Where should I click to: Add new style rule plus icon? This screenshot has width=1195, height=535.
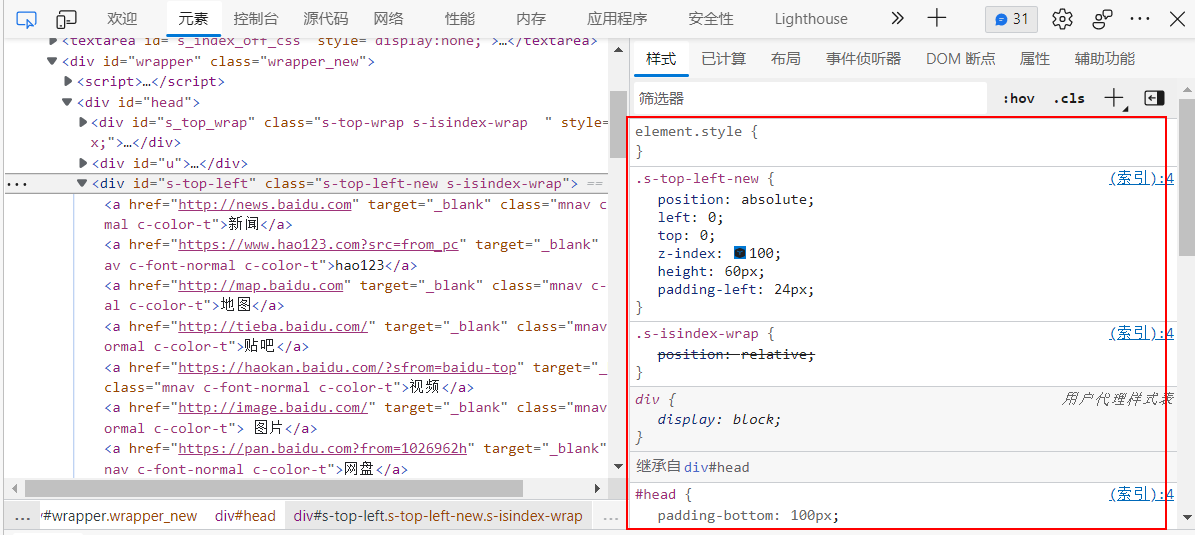1115,98
